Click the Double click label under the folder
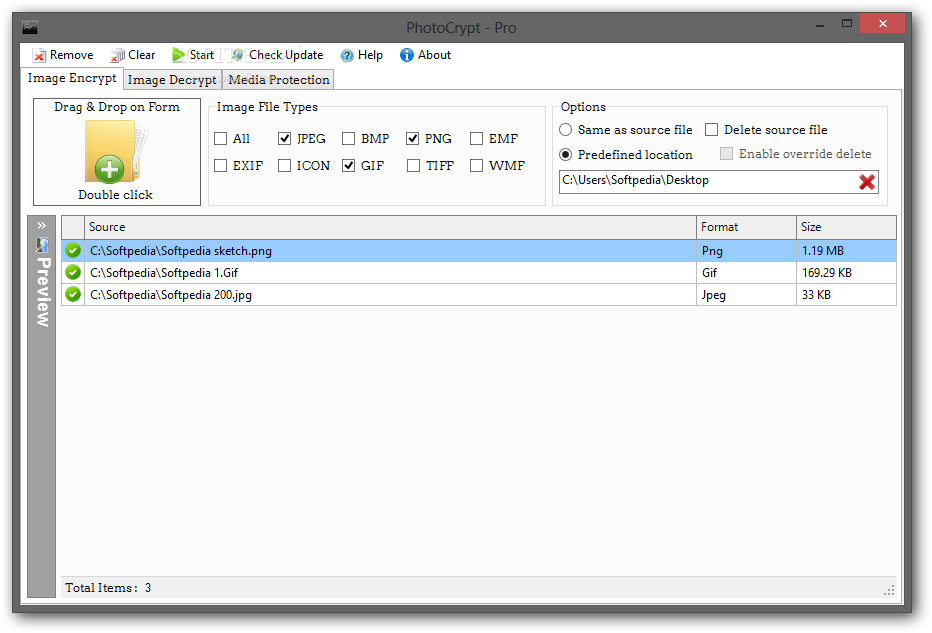932x633 pixels. tap(115, 195)
